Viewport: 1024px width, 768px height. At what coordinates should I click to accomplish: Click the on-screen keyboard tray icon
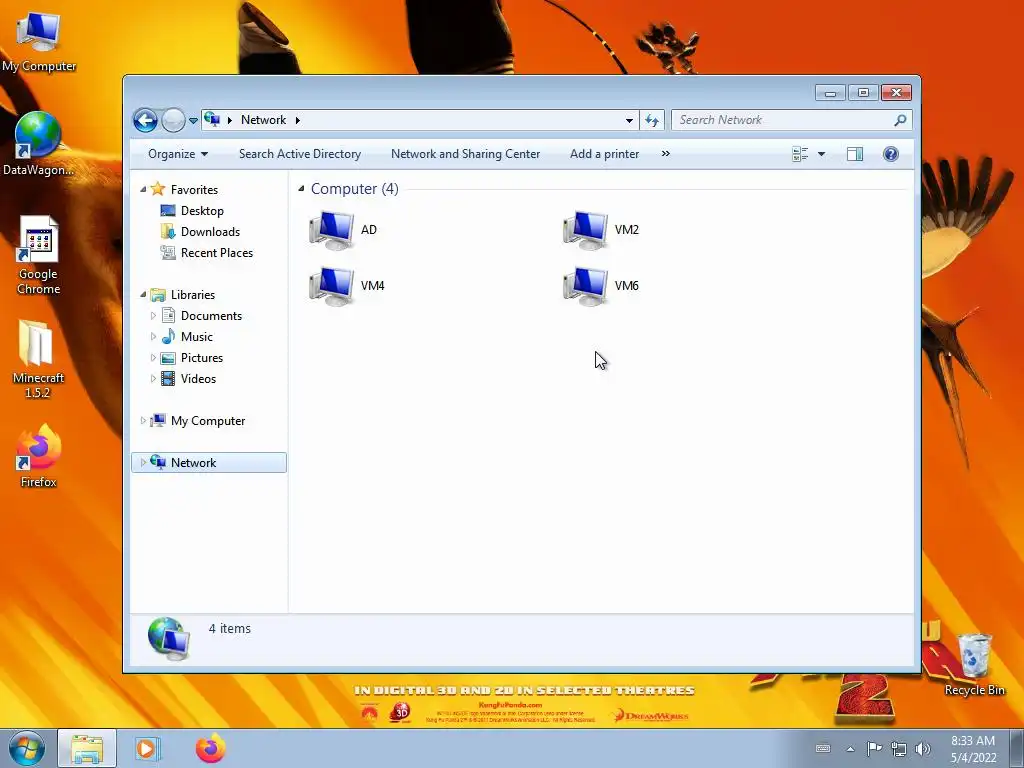coord(823,749)
